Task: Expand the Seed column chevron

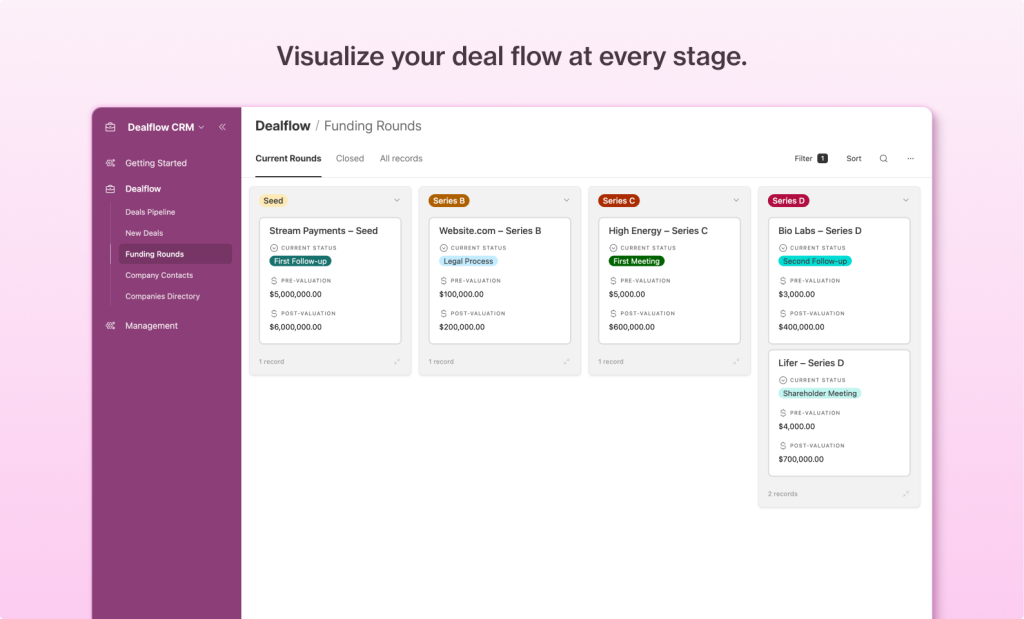Action: [396, 200]
